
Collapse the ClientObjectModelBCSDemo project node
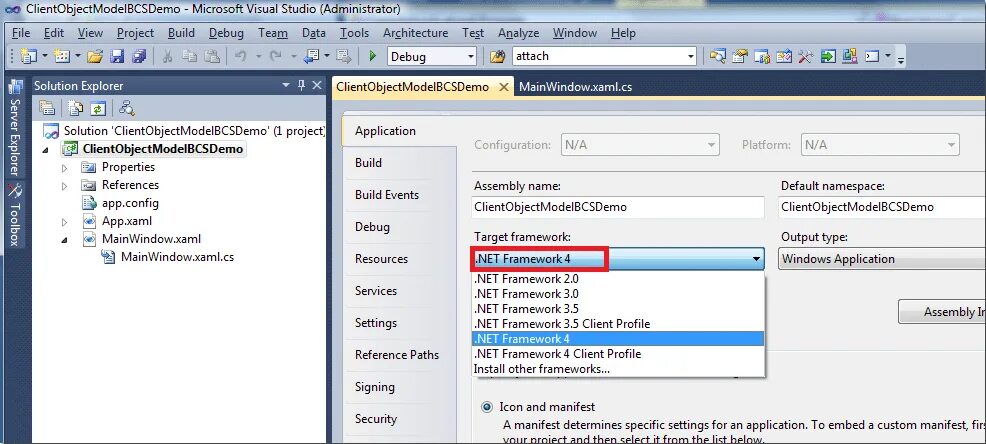coord(45,150)
